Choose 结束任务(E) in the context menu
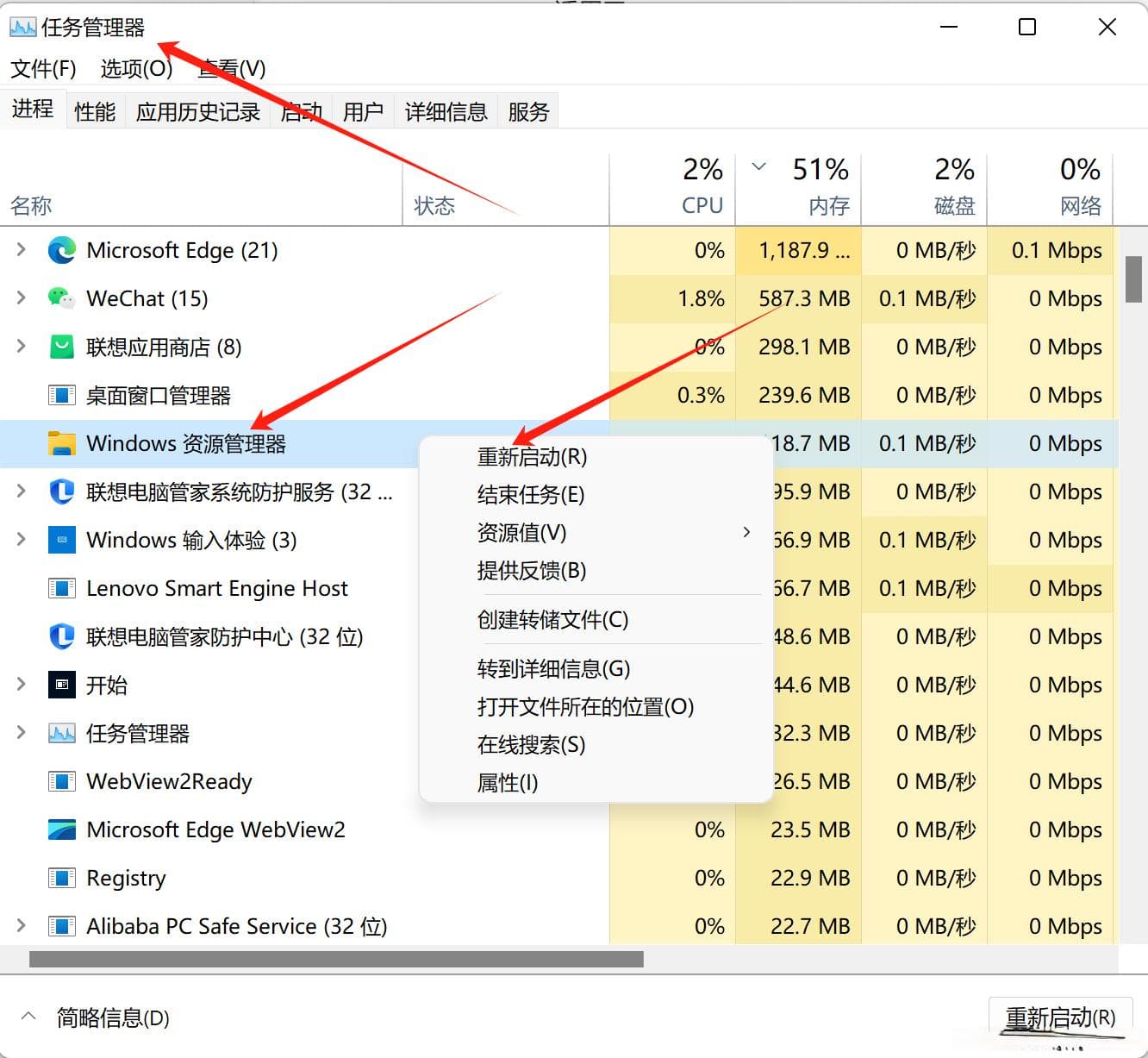The image size is (1148, 1058). click(x=596, y=494)
